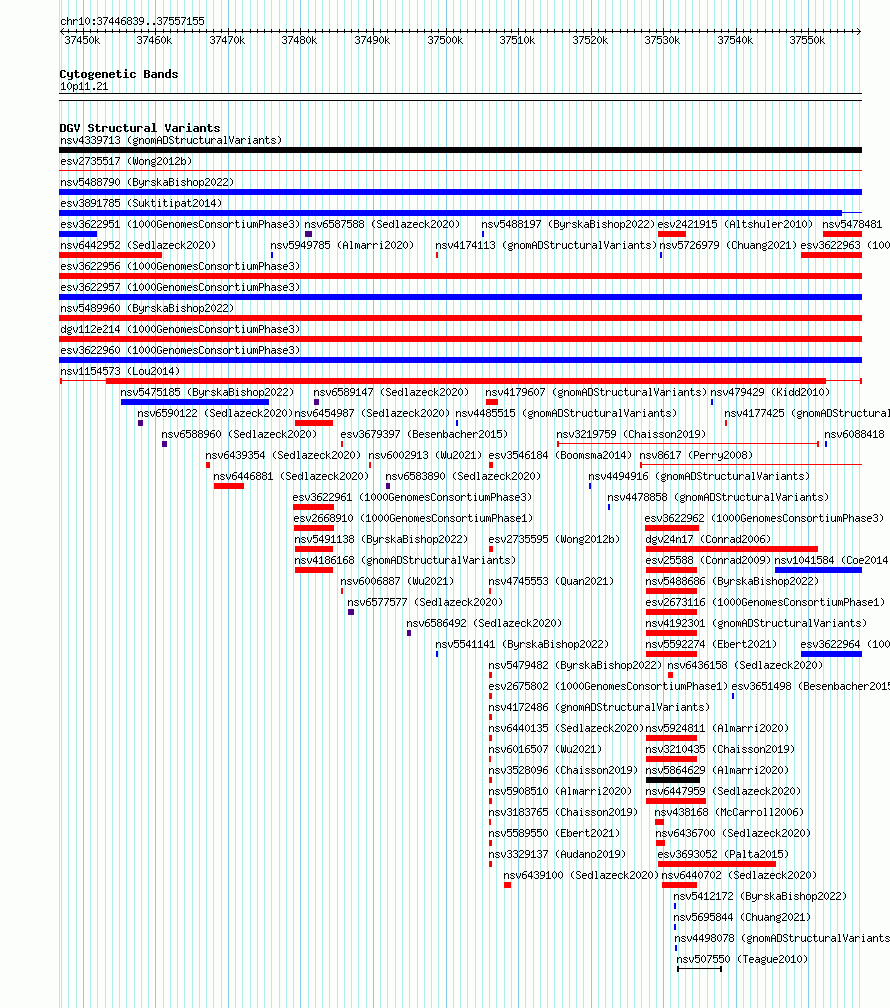Click the black nsv5864629 variant bar
The height and width of the screenshot is (1008, 890).
tap(673, 780)
